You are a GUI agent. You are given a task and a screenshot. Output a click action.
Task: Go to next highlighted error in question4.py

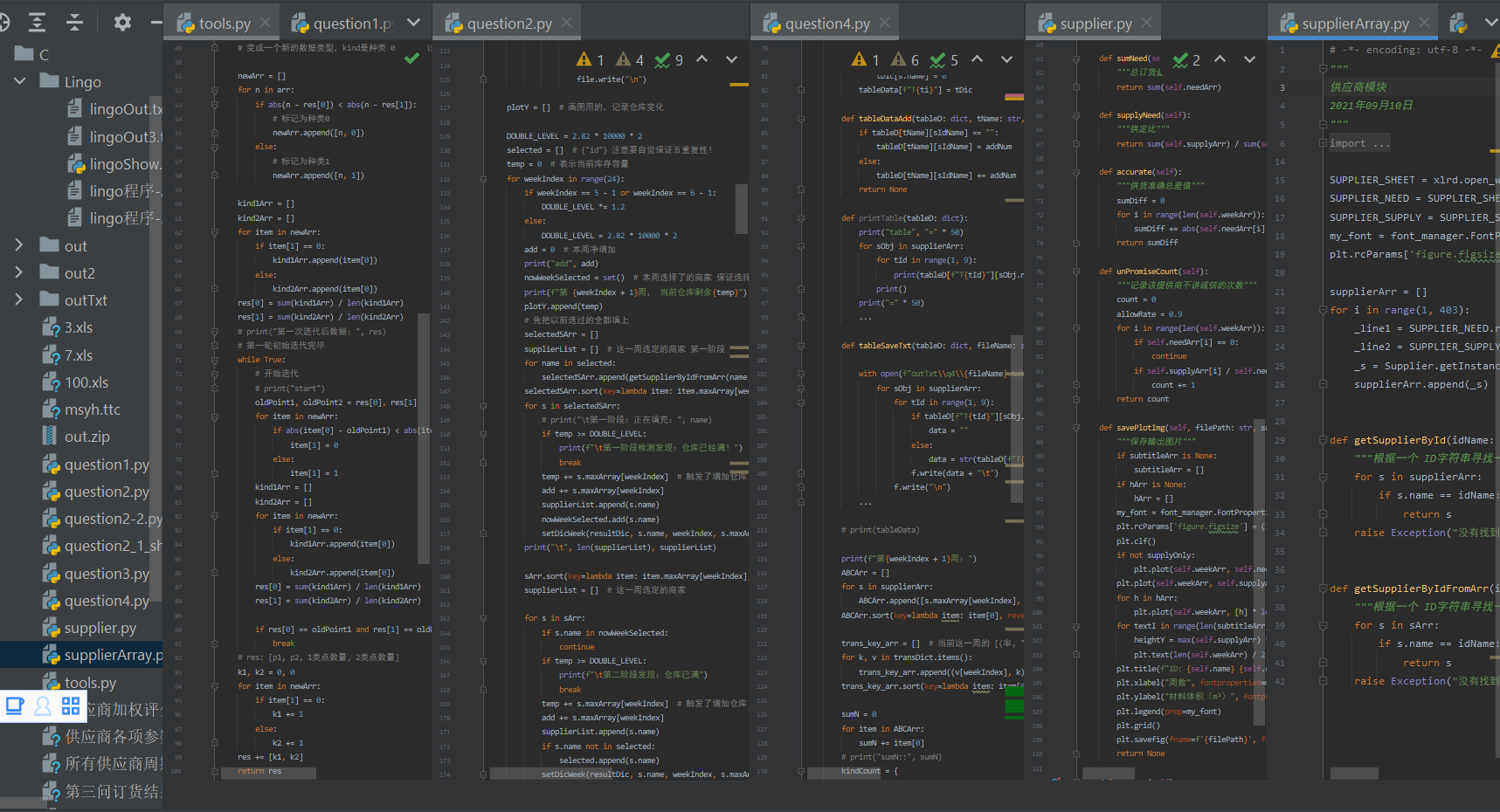1007,59
